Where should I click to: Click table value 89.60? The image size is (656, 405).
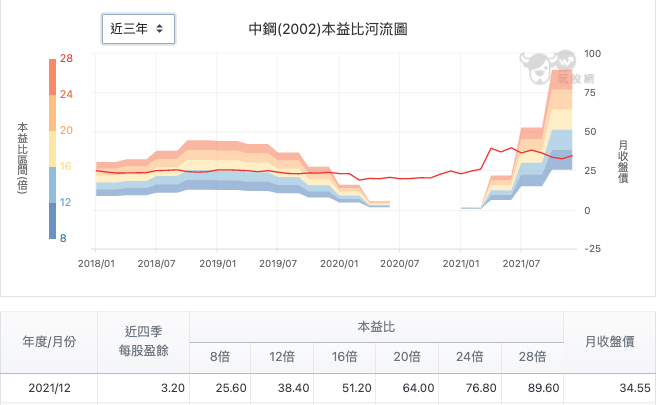pyautogui.click(x=543, y=388)
